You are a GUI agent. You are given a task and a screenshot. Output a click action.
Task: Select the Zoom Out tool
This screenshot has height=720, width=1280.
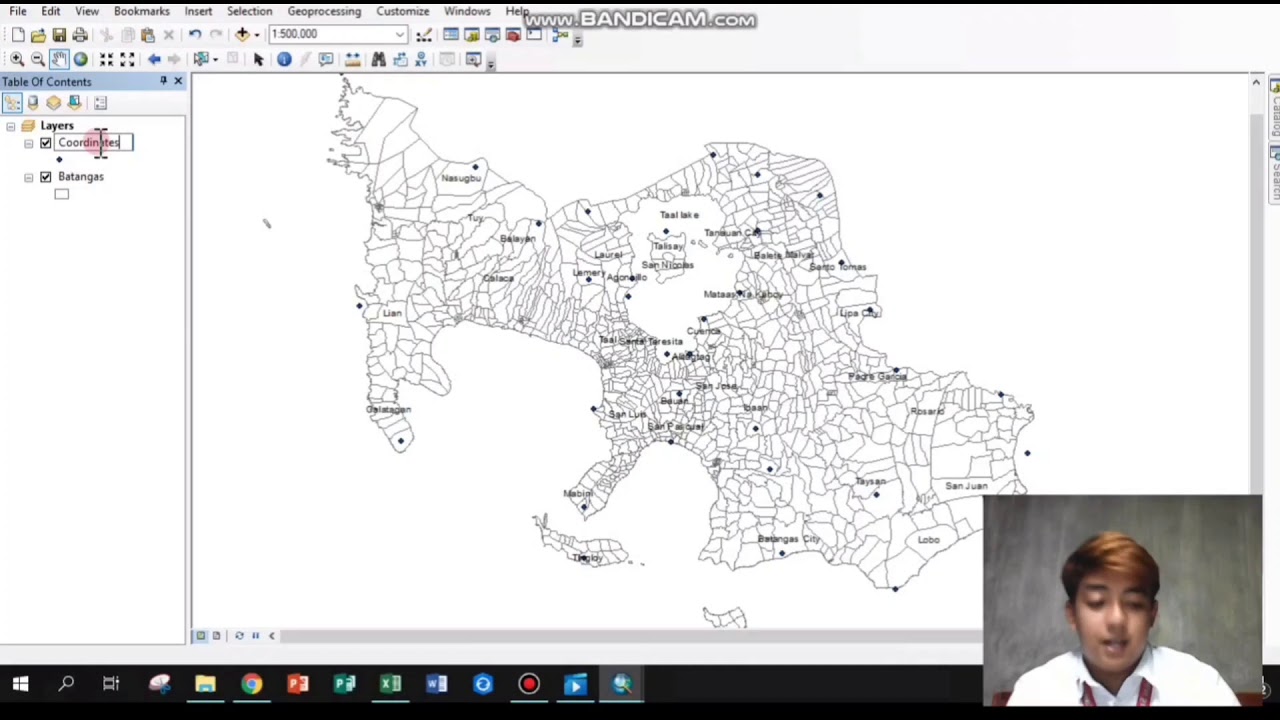click(x=38, y=59)
